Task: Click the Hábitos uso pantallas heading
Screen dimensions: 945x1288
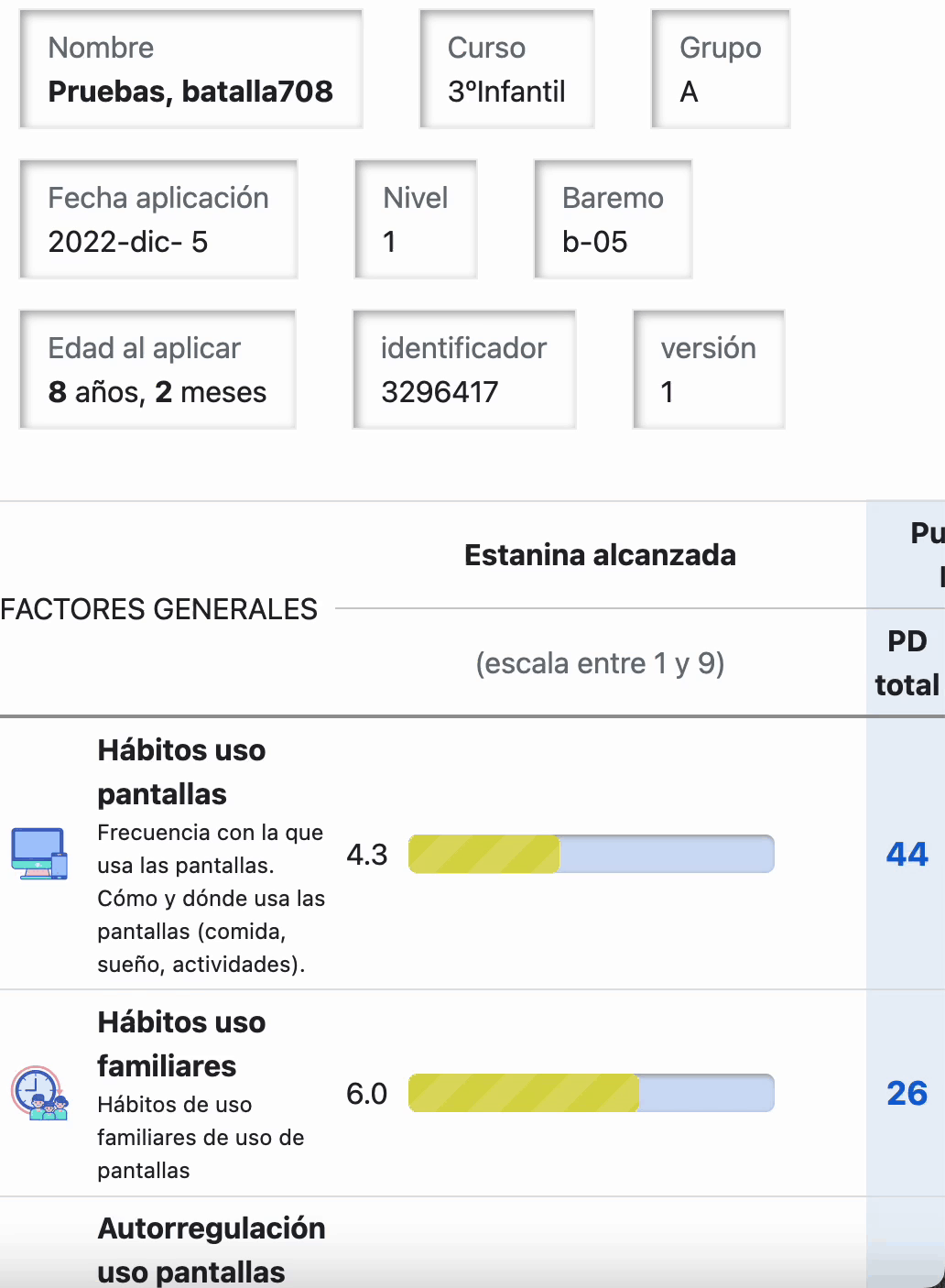Action: pyautogui.click(x=181, y=771)
